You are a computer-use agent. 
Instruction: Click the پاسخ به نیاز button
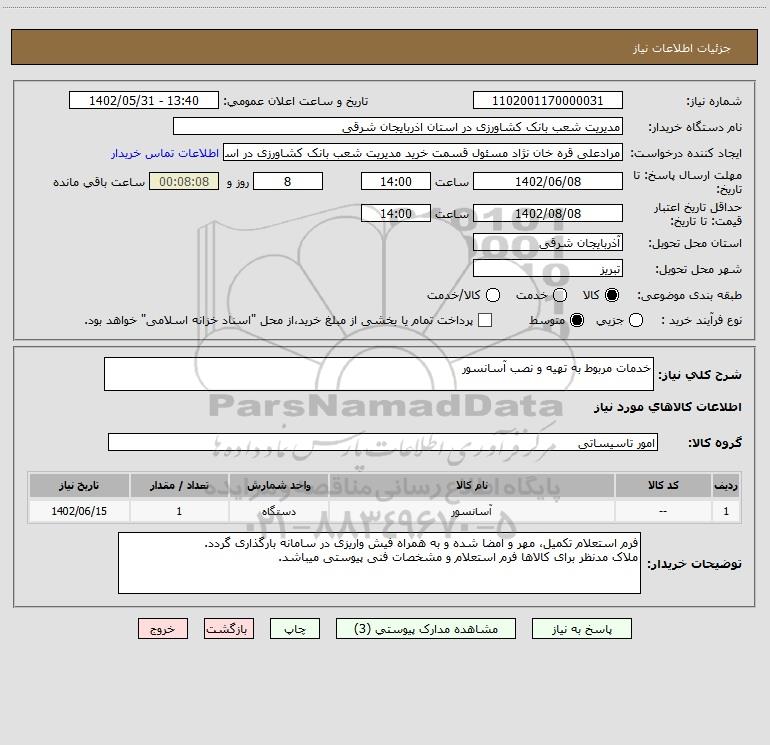point(581,629)
